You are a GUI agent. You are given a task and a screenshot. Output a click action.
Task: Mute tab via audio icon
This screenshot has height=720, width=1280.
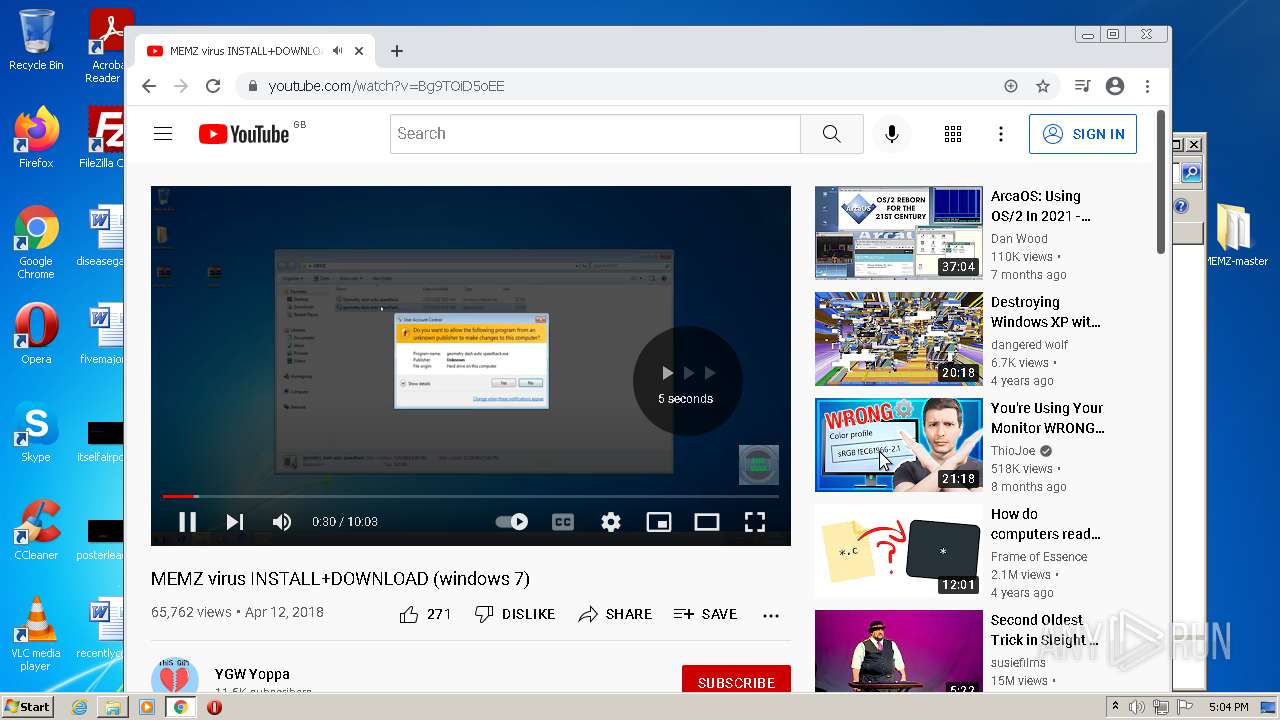pos(338,51)
